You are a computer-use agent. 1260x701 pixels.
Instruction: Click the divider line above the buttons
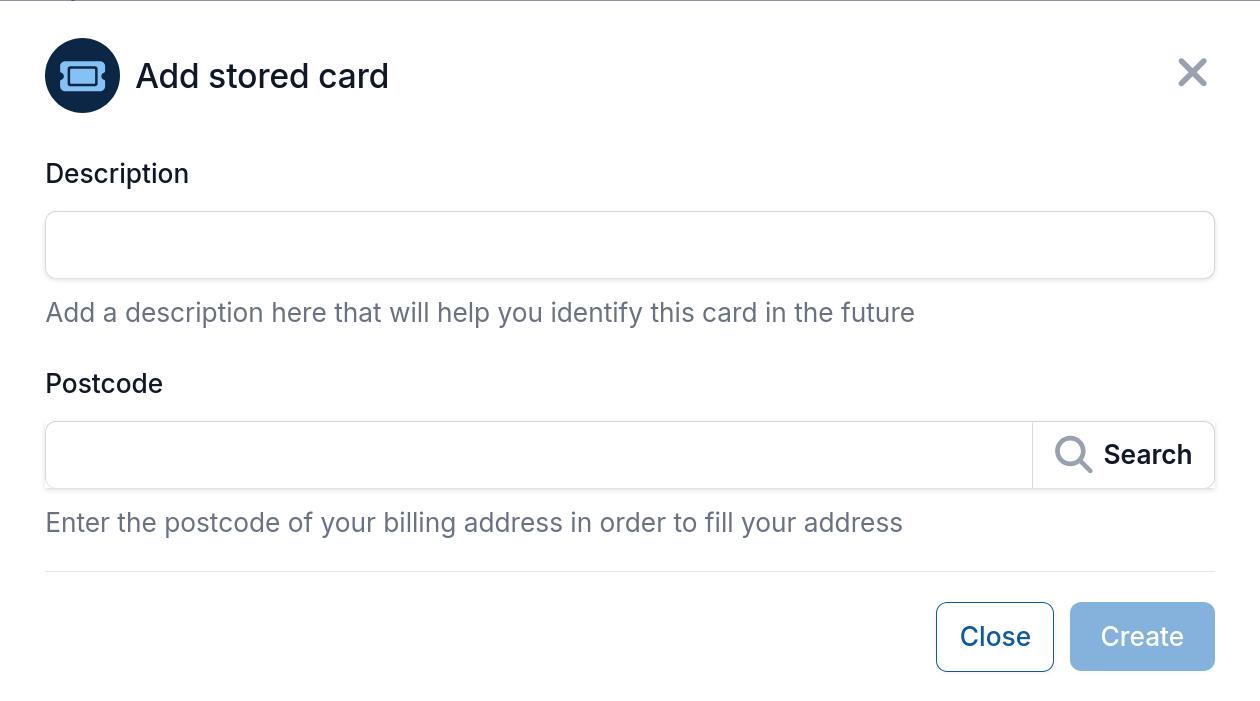point(629,572)
